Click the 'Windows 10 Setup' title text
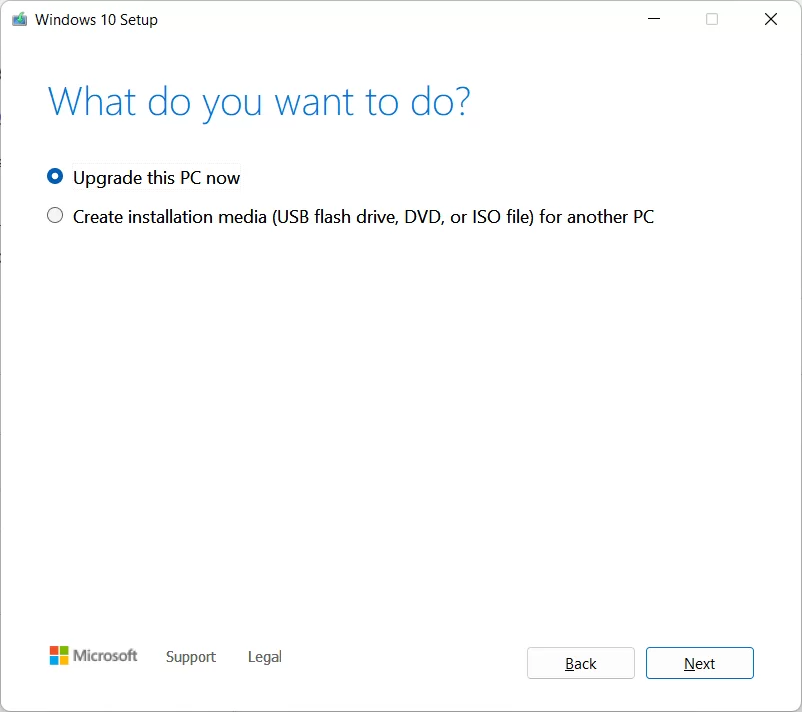This screenshot has height=712, width=802. point(96,19)
